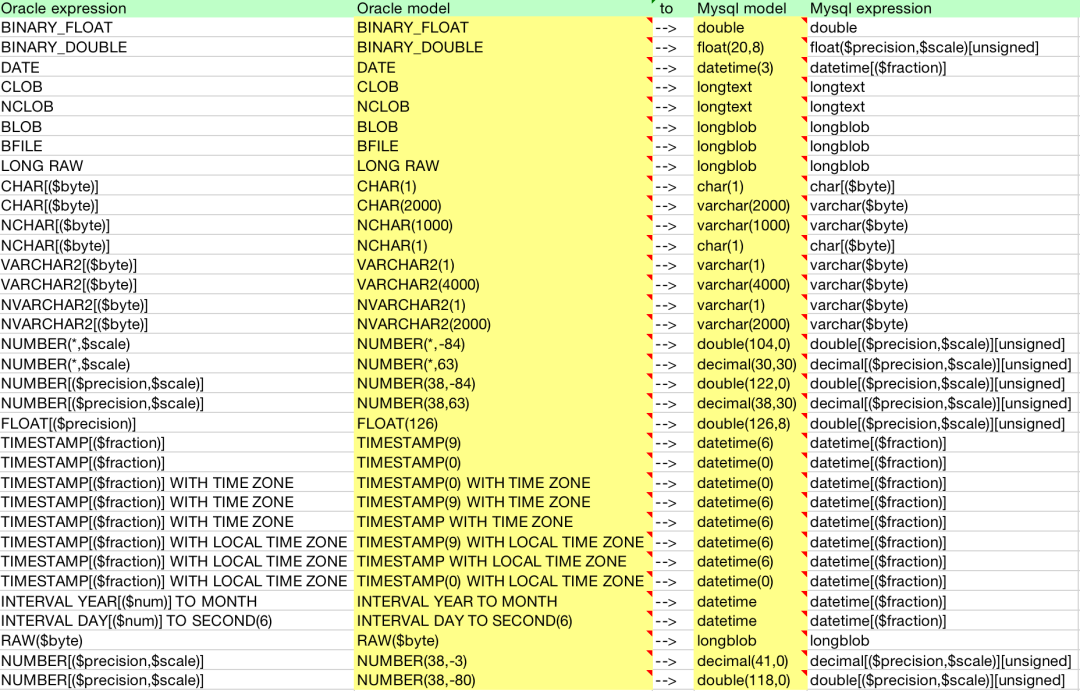
Task: Select cell TIMESTAMP WITH TIME ZONE in Oracle model
Action: pyautogui.click(x=503, y=522)
